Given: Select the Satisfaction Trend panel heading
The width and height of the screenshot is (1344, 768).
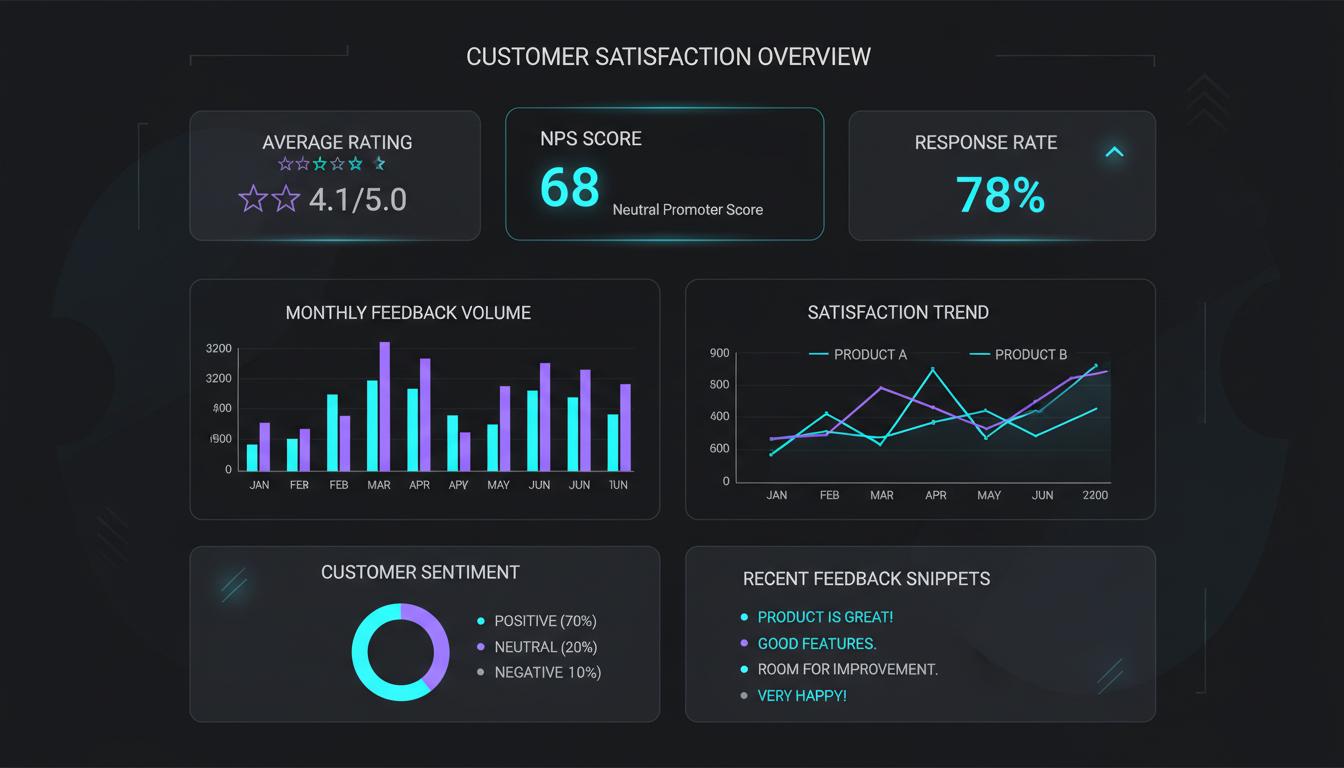Looking at the screenshot, I should (x=898, y=313).
